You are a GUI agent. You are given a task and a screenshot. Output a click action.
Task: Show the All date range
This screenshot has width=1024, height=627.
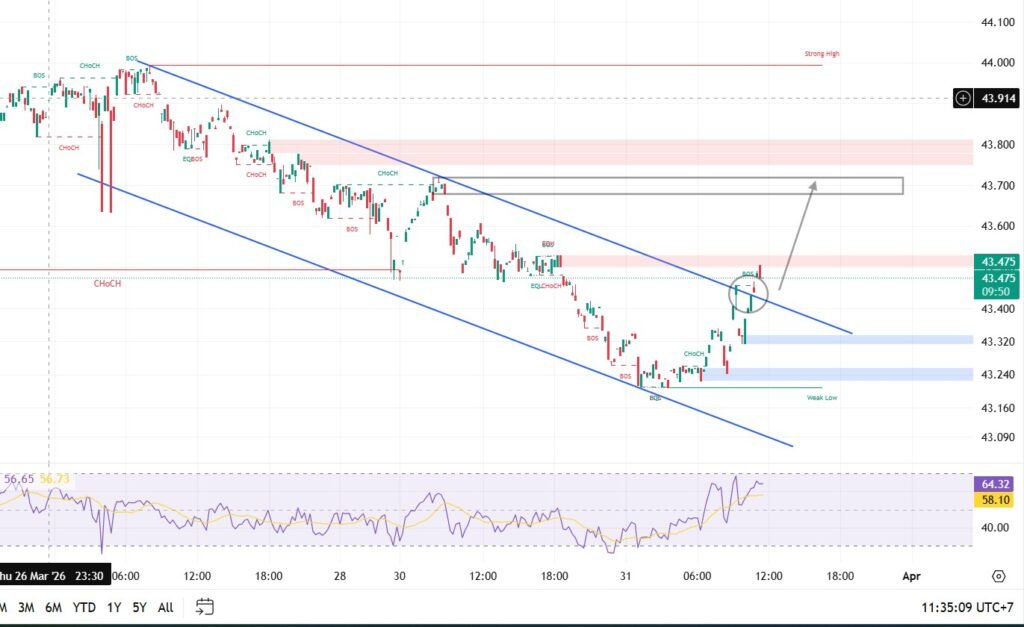pyautogui.click(x=166, y=606)
